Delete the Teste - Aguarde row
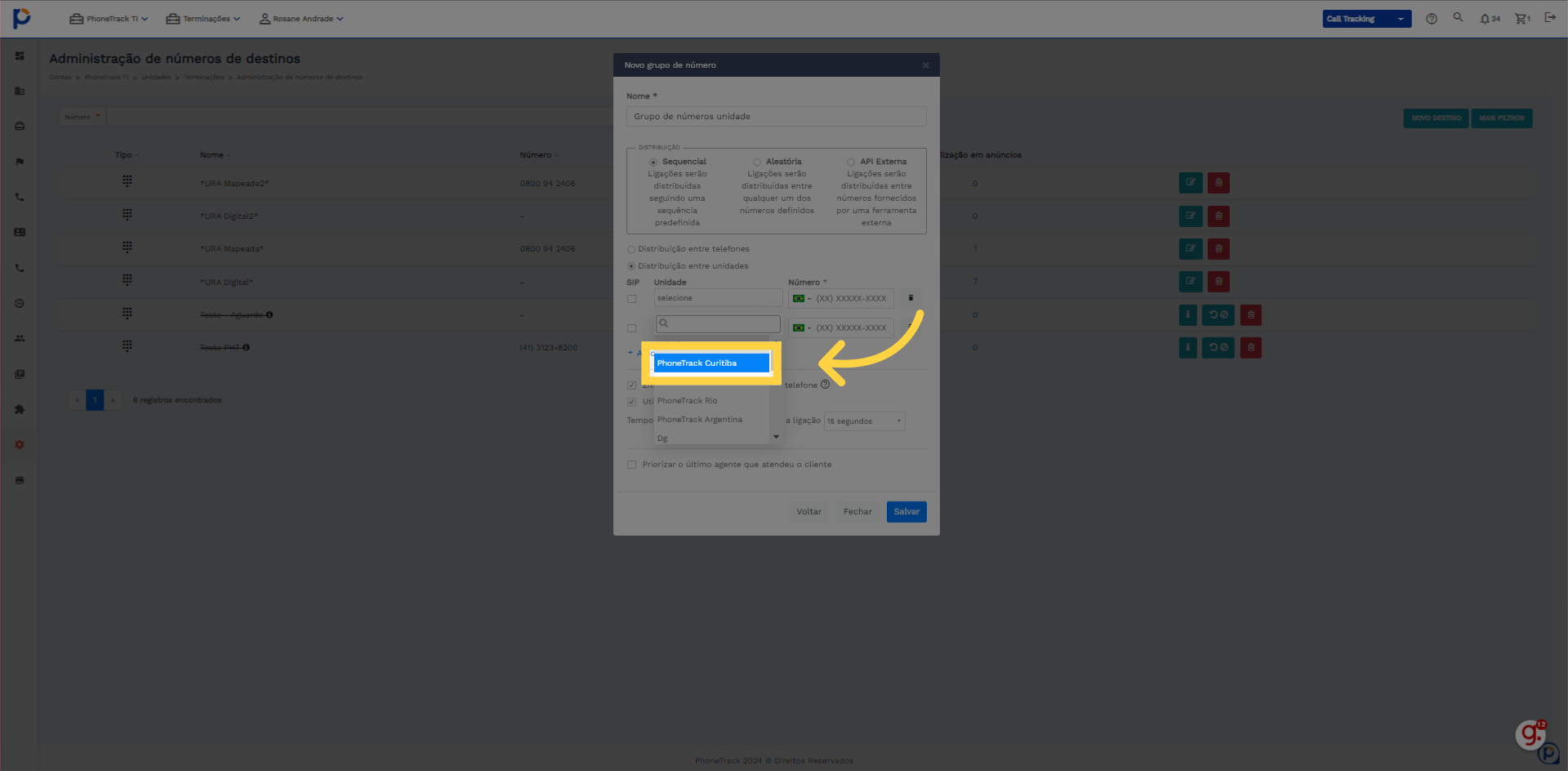The image size is (1568, 771). (x=1250, y=314)
